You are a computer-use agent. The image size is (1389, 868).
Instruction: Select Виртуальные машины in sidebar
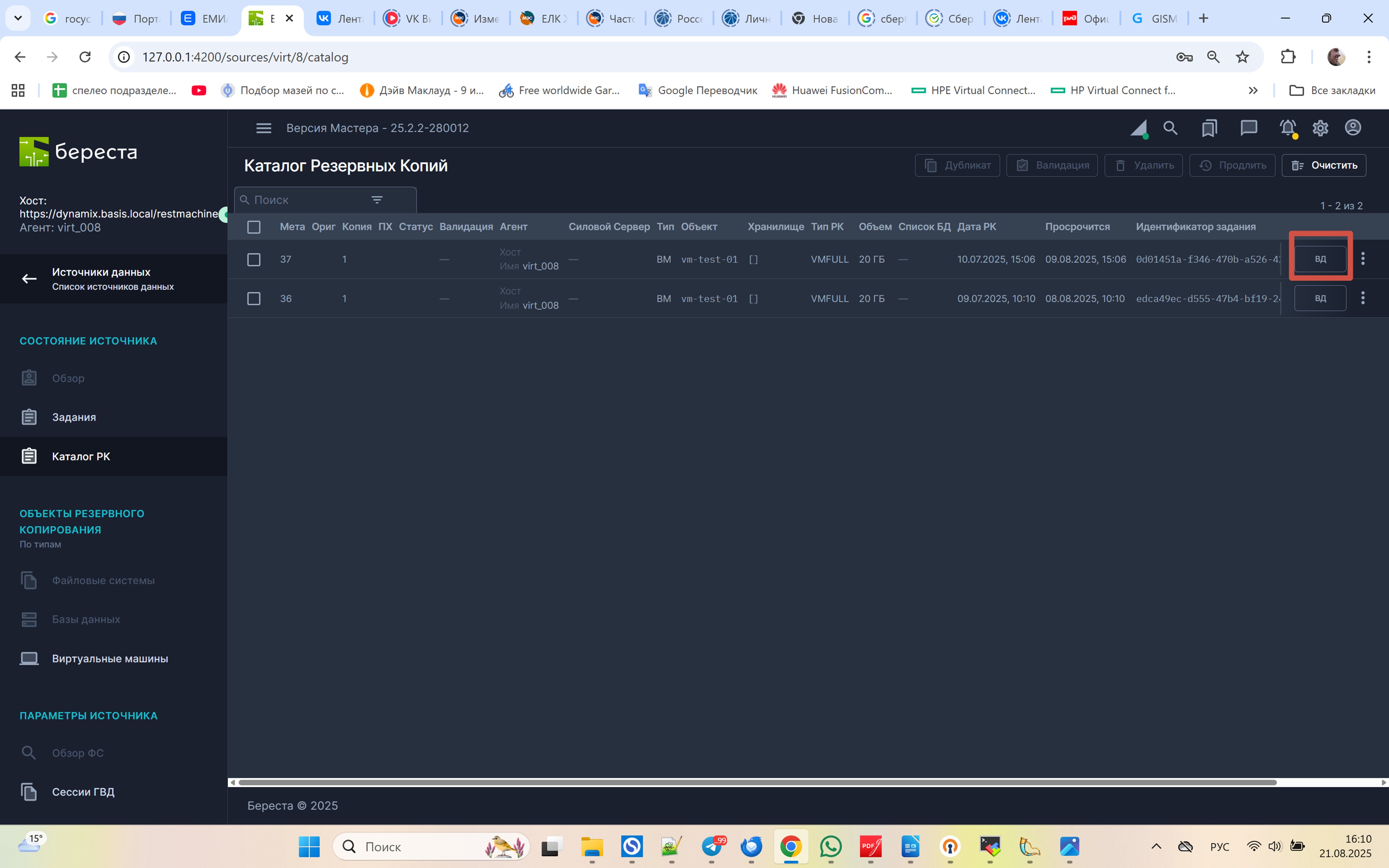click(x=110, y=658)
